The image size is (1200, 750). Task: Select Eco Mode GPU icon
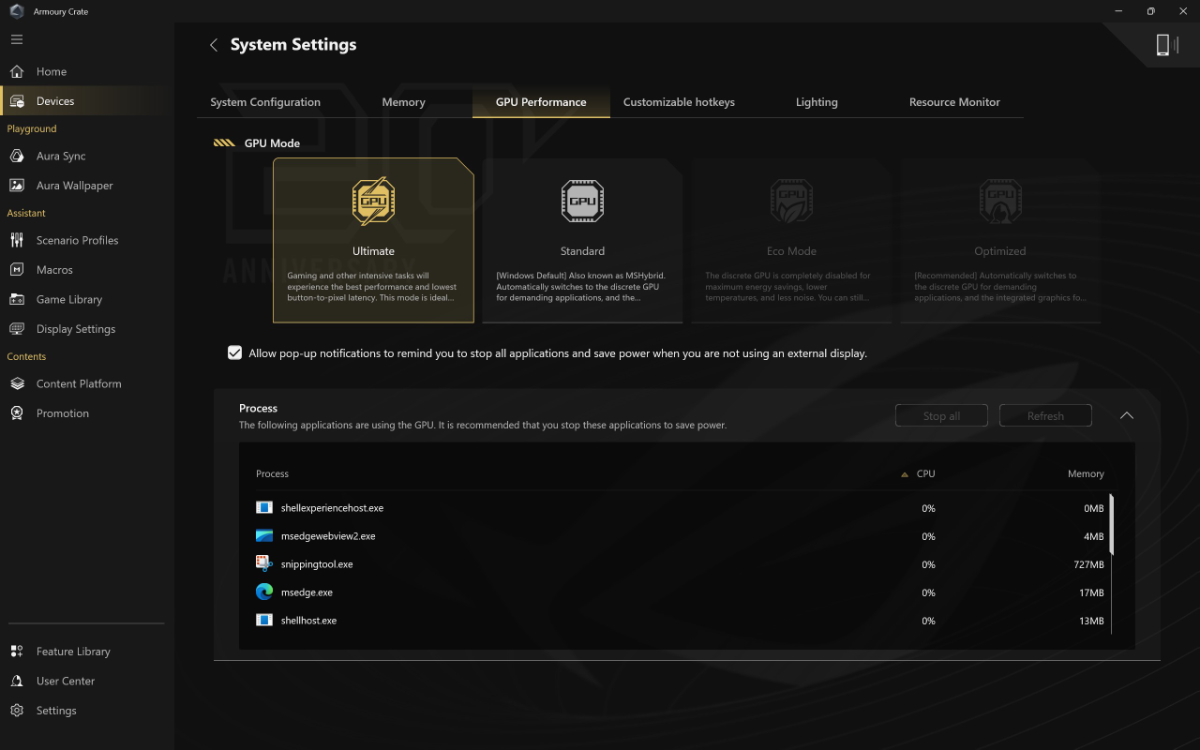click(x=791, y=200)
